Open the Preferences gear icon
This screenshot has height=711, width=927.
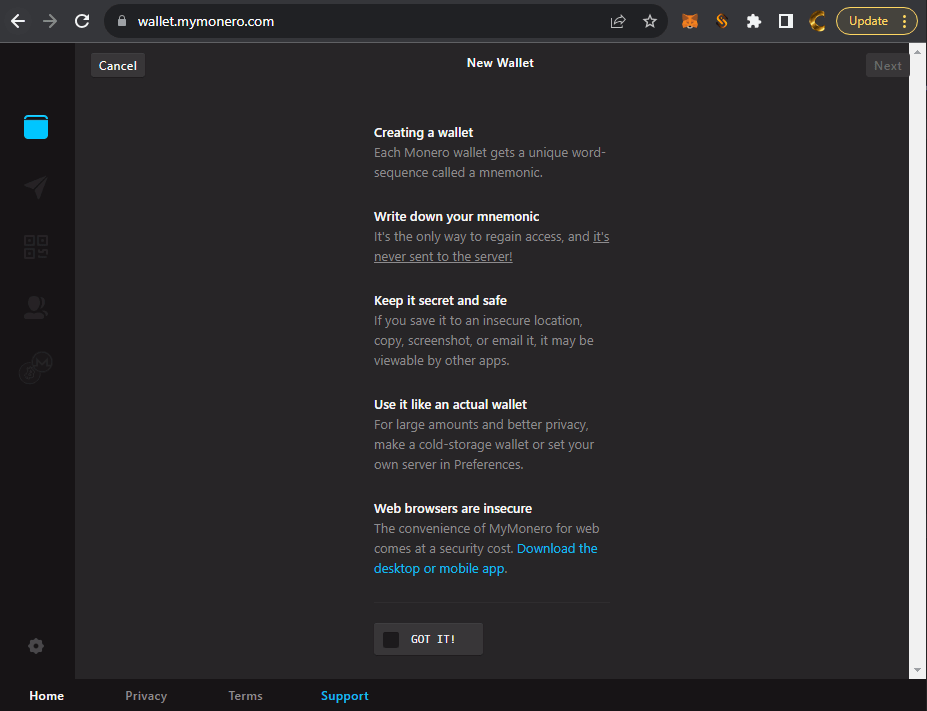click(36, 646)
